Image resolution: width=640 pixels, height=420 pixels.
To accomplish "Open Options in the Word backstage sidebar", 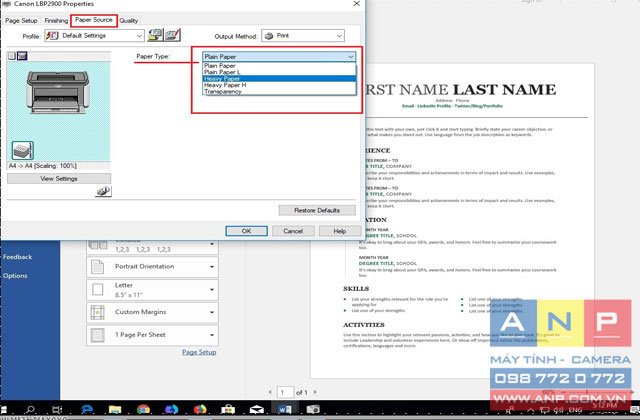I will [15, 276].
